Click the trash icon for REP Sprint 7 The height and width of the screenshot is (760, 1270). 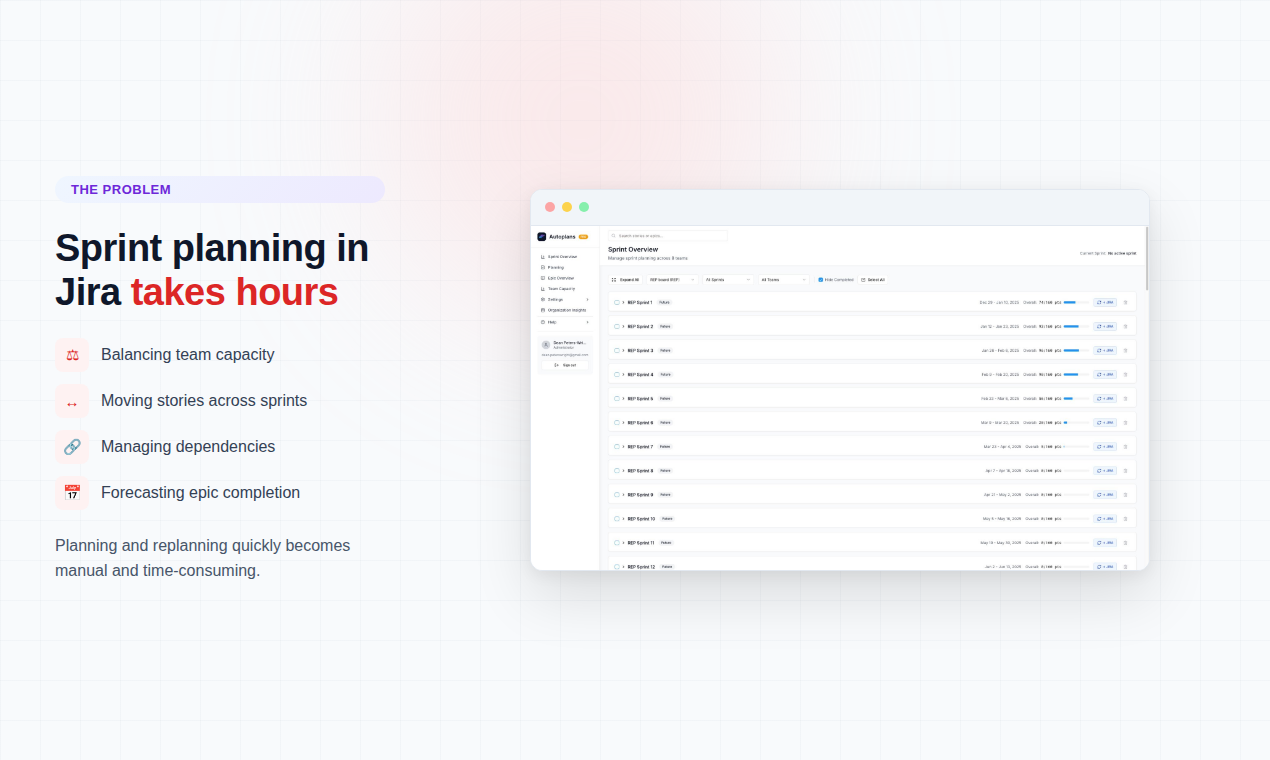[1125, 446]
